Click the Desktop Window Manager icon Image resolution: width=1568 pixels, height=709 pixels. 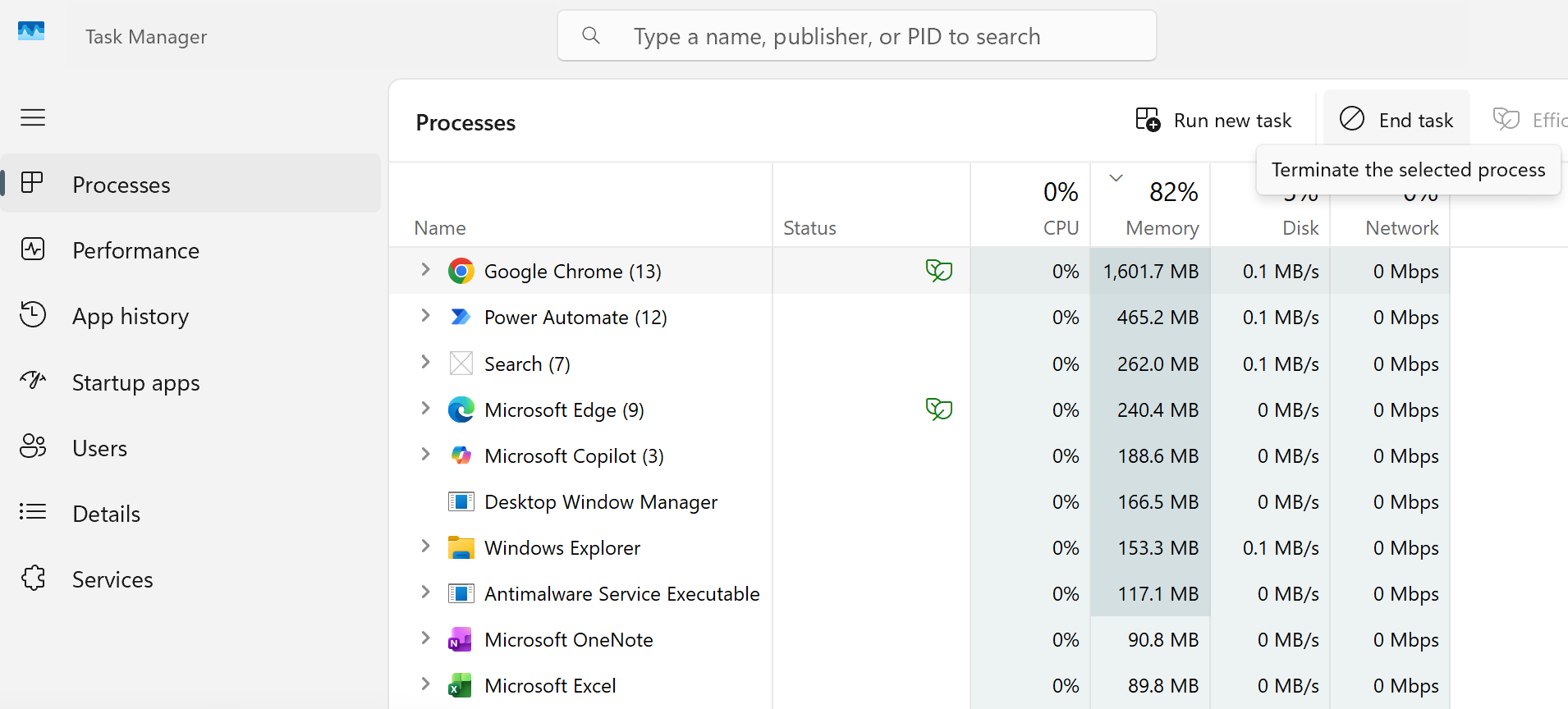[x=461, y=501]
